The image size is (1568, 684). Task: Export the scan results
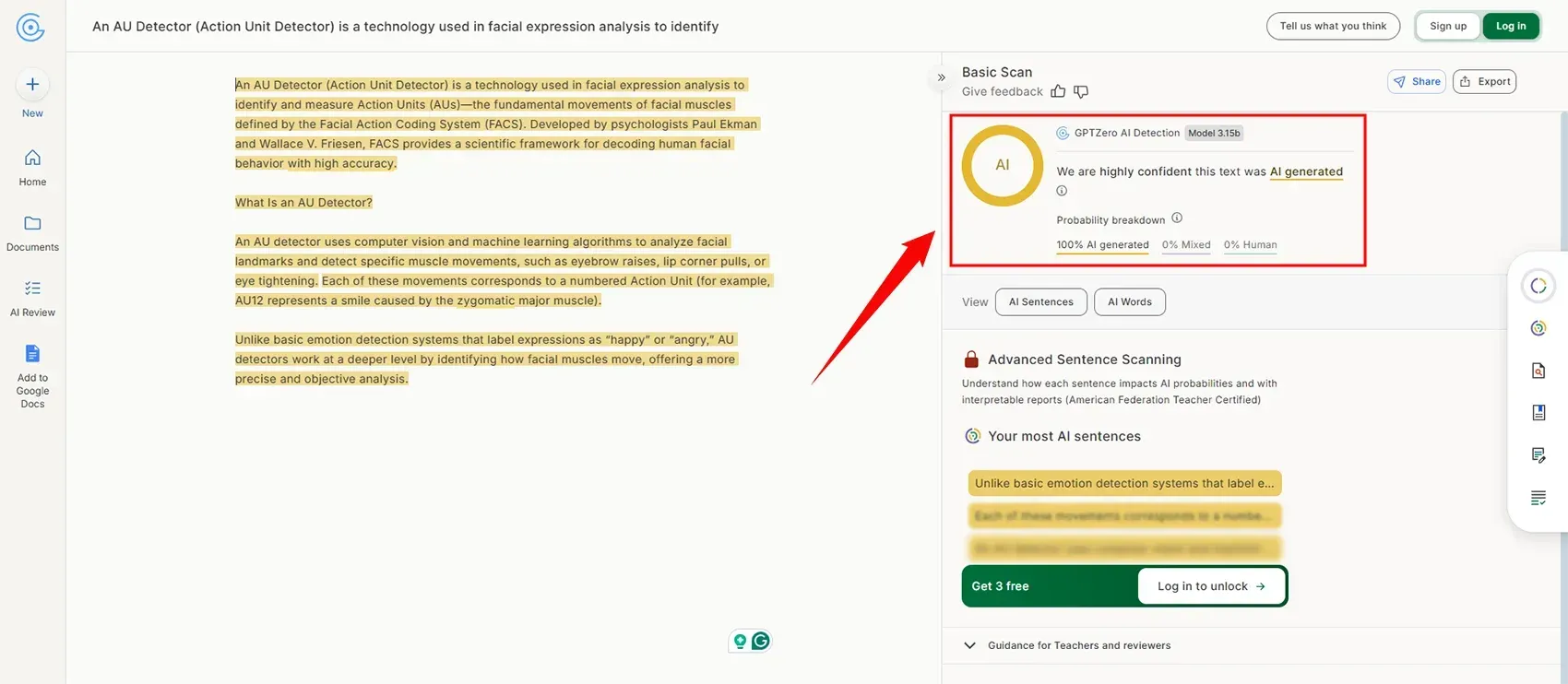pos(1484,82)
